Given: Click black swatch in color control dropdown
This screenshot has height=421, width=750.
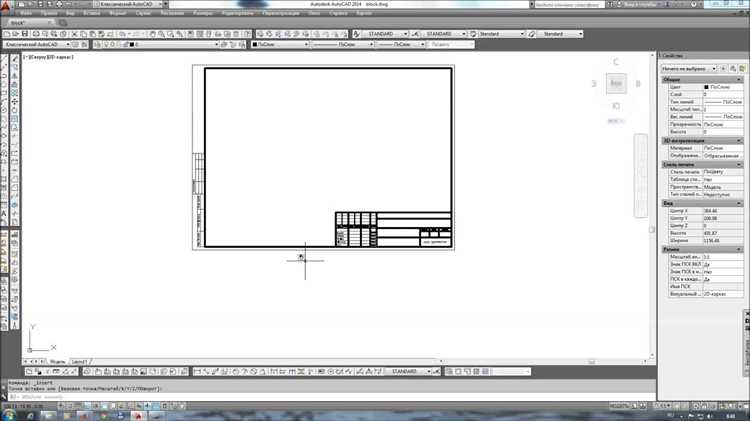Looking at the screenshot, I should 255,44.
